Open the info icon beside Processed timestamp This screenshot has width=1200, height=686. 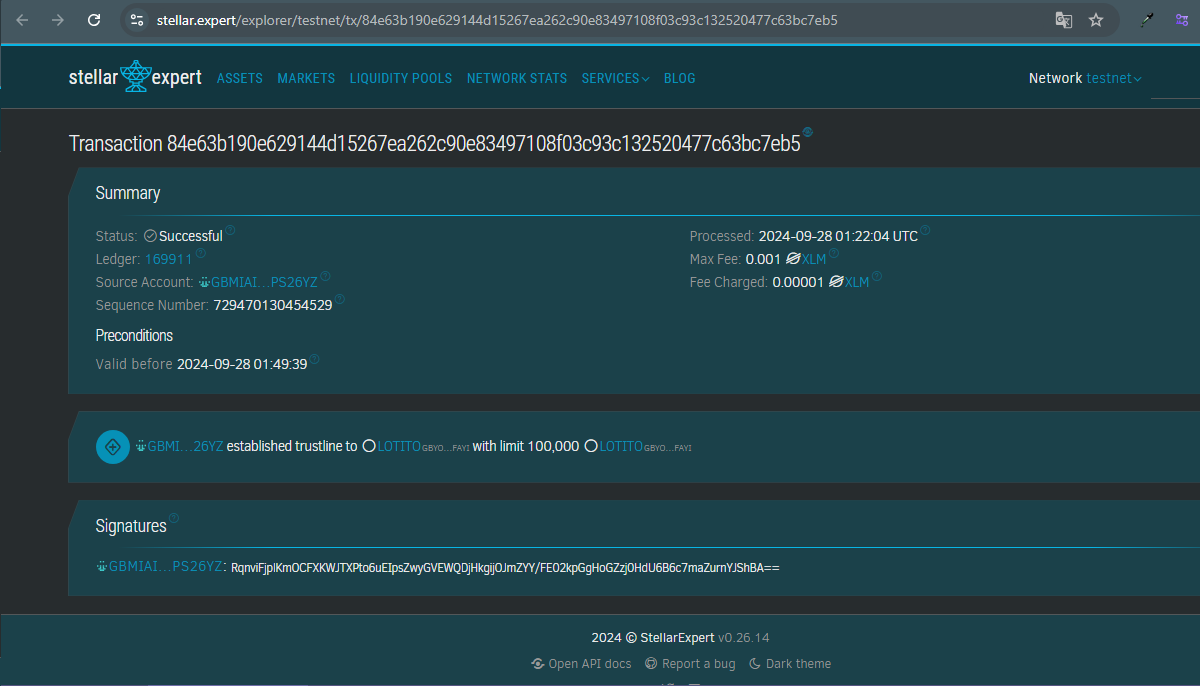[925, 231]
